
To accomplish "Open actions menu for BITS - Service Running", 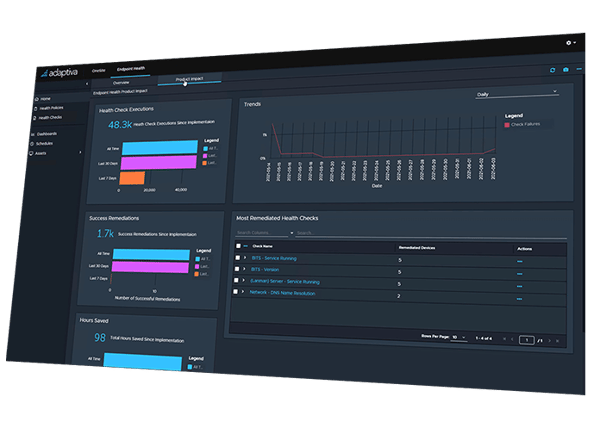I will click(520, 262).
